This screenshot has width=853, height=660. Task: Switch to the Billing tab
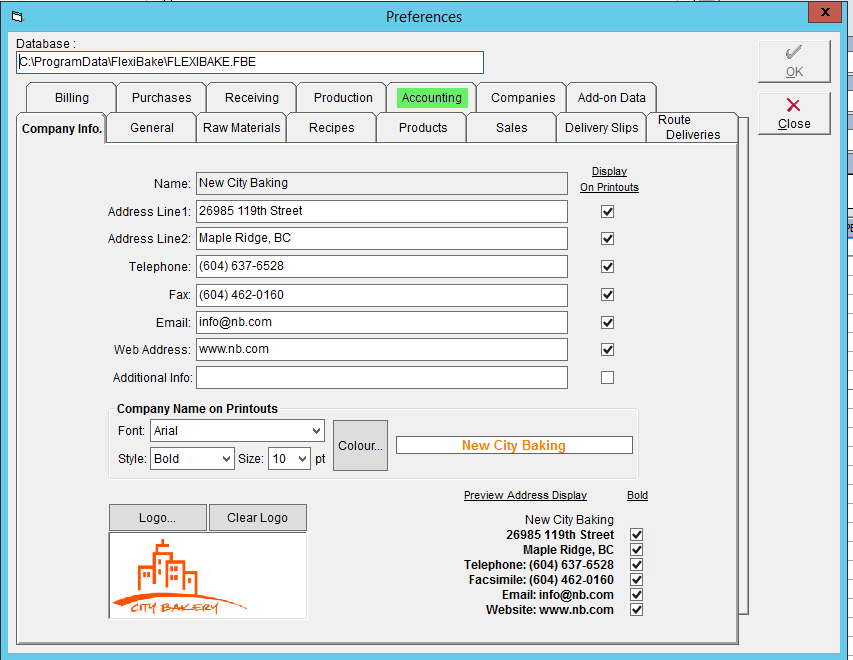[x=71, y=97]
